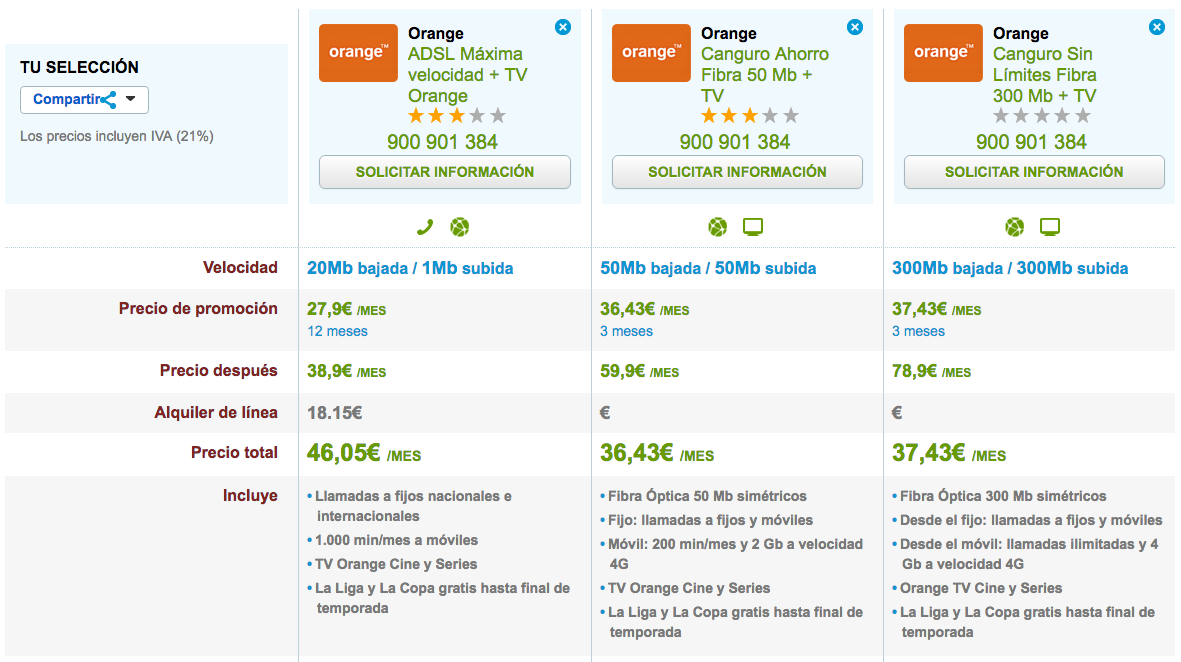This screenshot has height=662, width=1181.
Task: Click phone number 900 901 384 of ADSL plan
Action: 442,142
